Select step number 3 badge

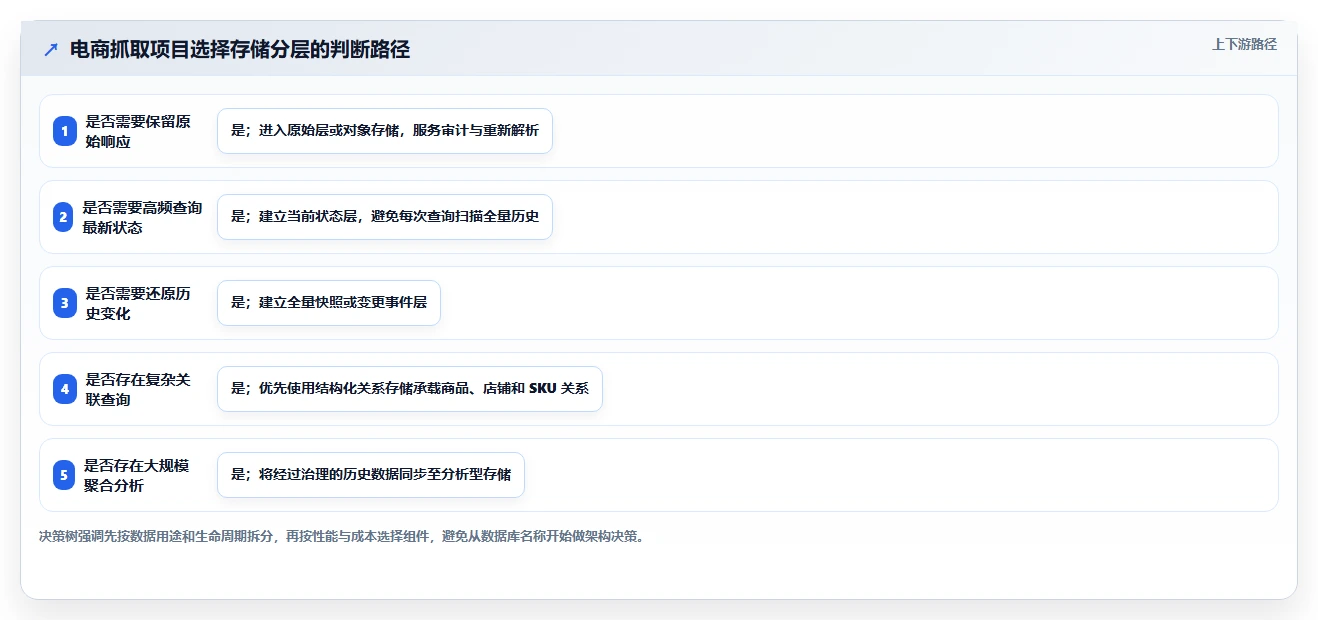pyautogui.click(x=65, y=303)
